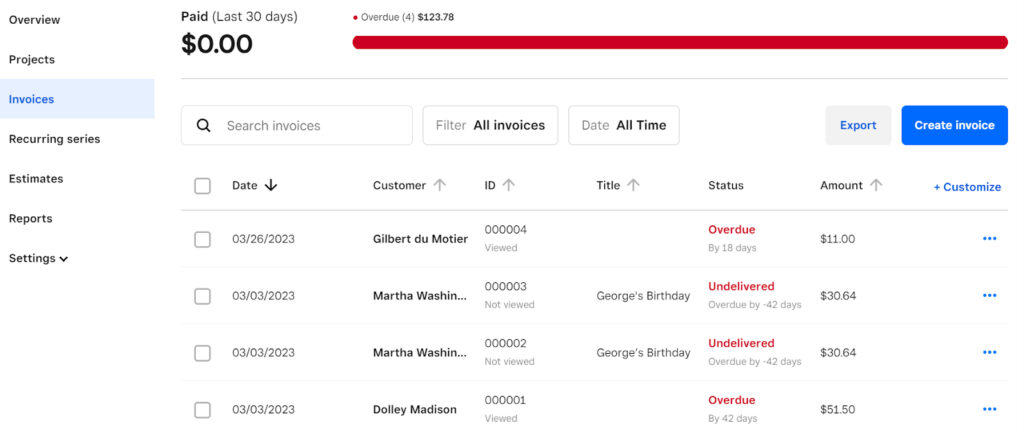
Task: Check the Gilbert du Motier invoice checkbox
Action: (202, 239)
